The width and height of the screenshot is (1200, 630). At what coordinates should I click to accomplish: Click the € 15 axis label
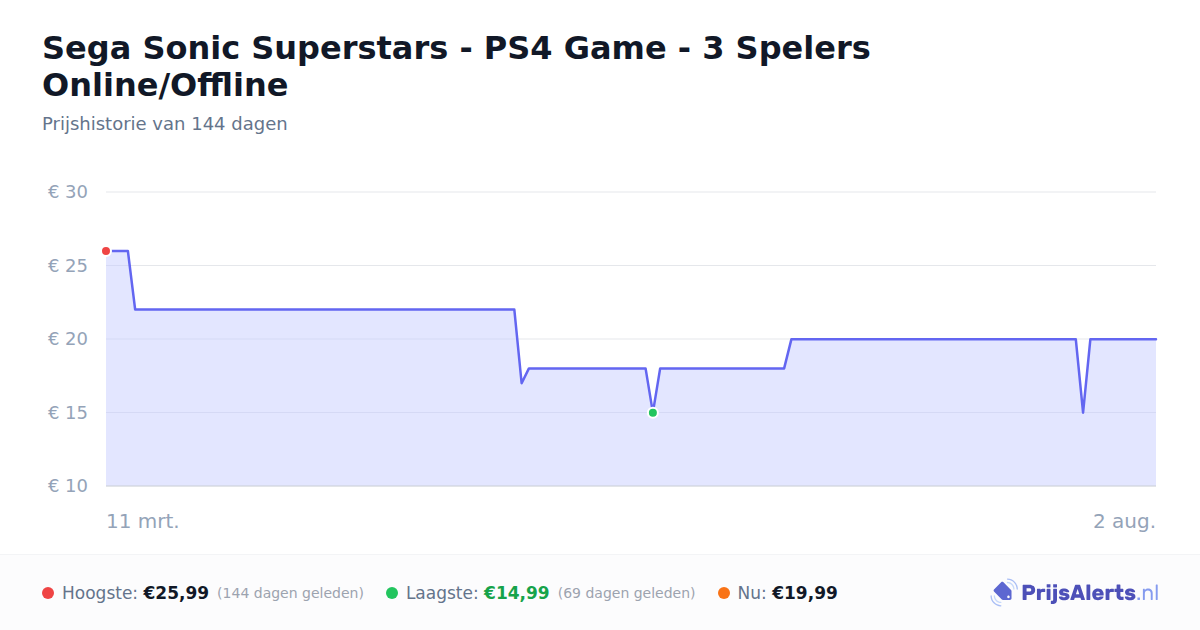click(68, 413)
